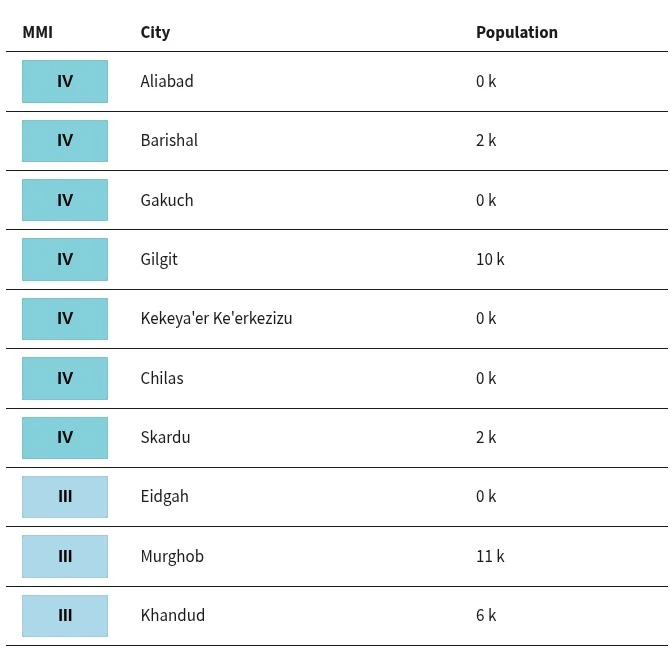Click Murghob's 11 k population value
Viewport: 672px width, 663px height.
click(x=490, y=556)
